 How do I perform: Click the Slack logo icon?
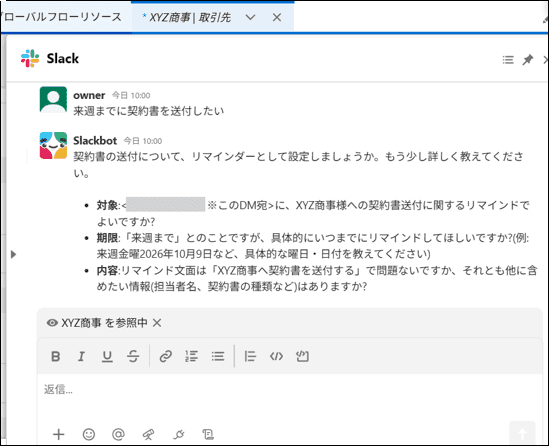coord(30,58)
